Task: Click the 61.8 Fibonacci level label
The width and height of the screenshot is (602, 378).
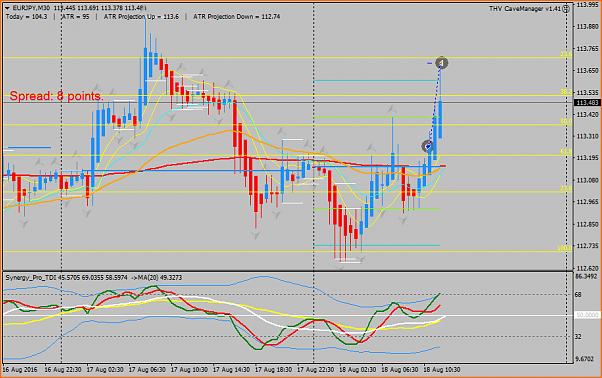Action: pos(566,152)
